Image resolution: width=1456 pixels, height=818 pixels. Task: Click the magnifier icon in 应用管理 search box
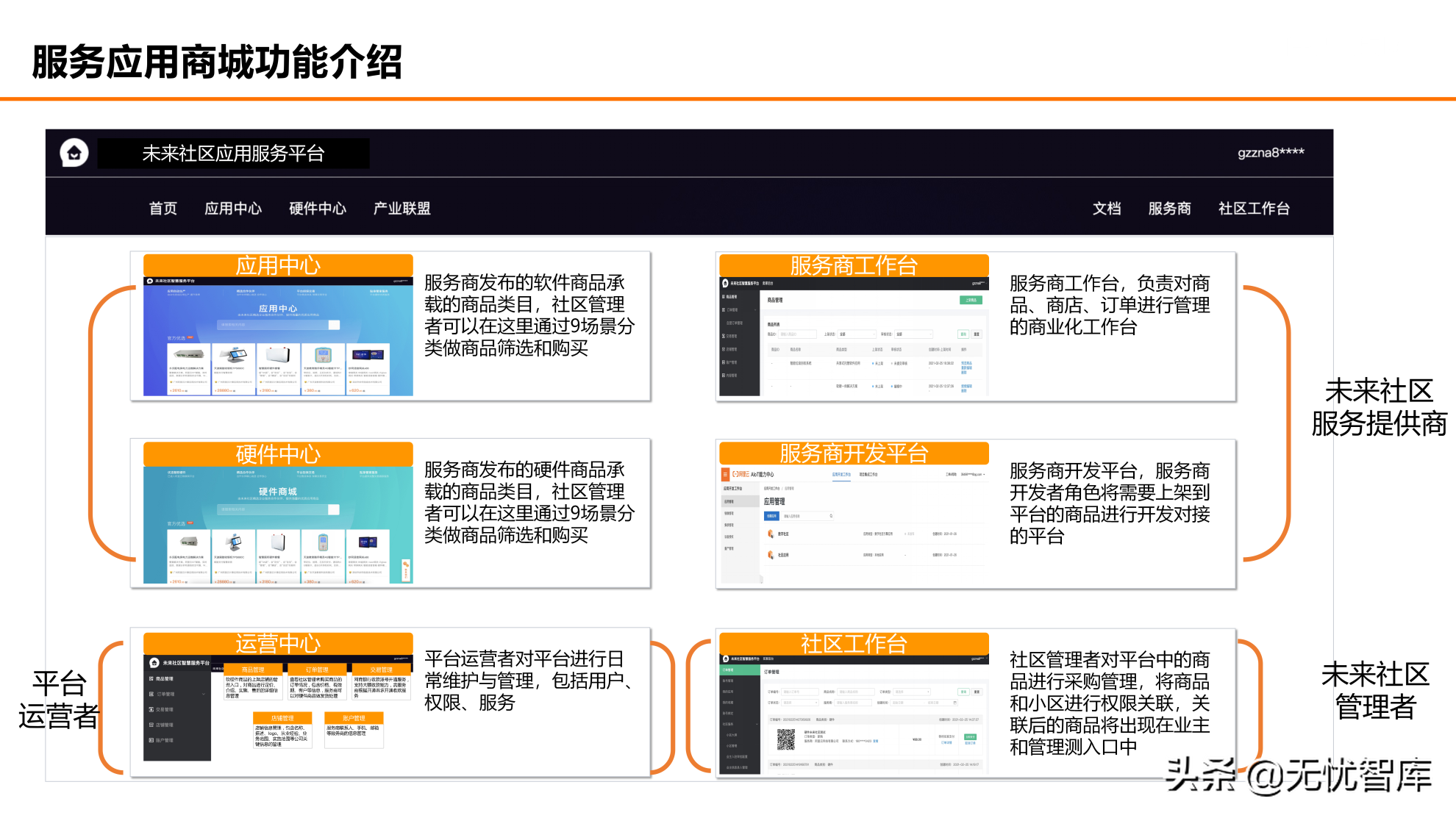[x=831, y=516]
